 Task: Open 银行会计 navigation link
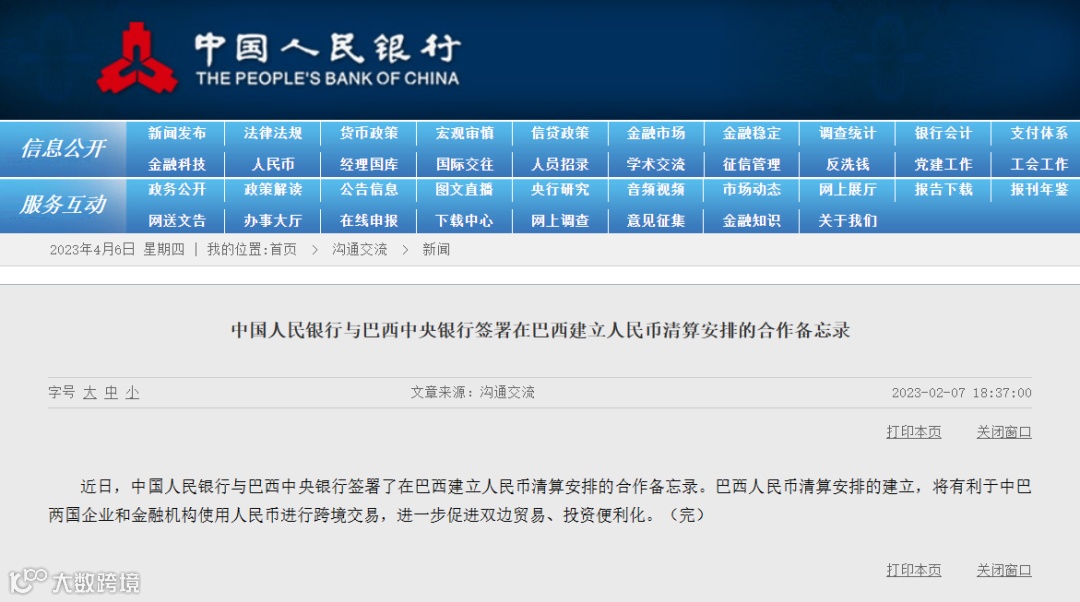click(x=943, y=133)
